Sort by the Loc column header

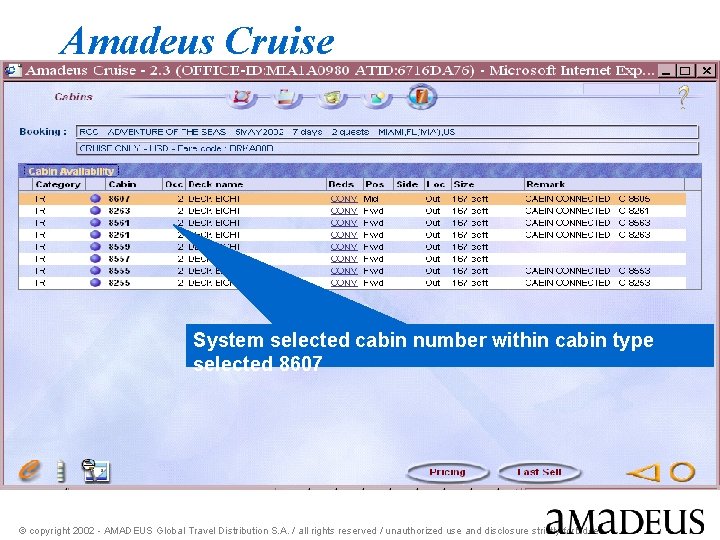pyautogui.click(x=437, y=184)
